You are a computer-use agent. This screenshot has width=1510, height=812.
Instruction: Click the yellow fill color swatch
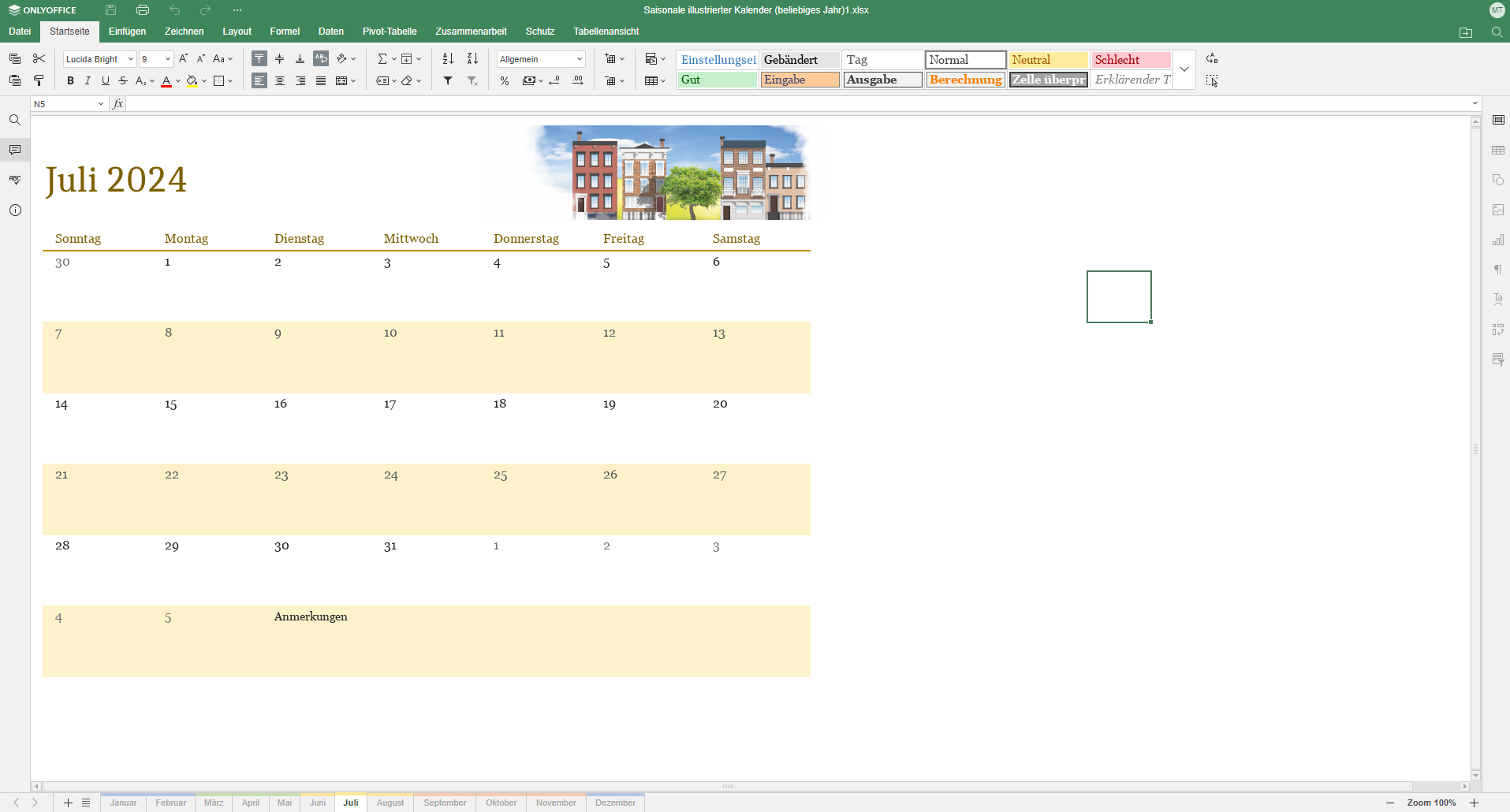point(192,80)
